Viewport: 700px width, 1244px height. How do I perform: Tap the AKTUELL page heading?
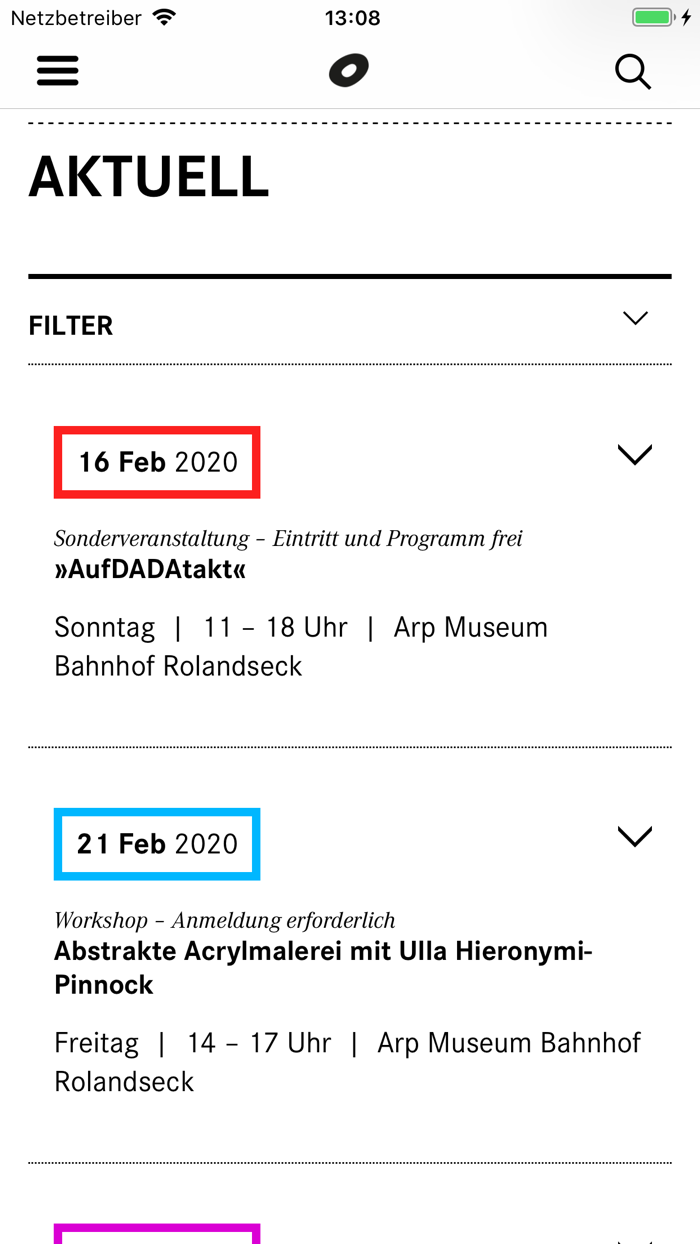tap(149, 177)
